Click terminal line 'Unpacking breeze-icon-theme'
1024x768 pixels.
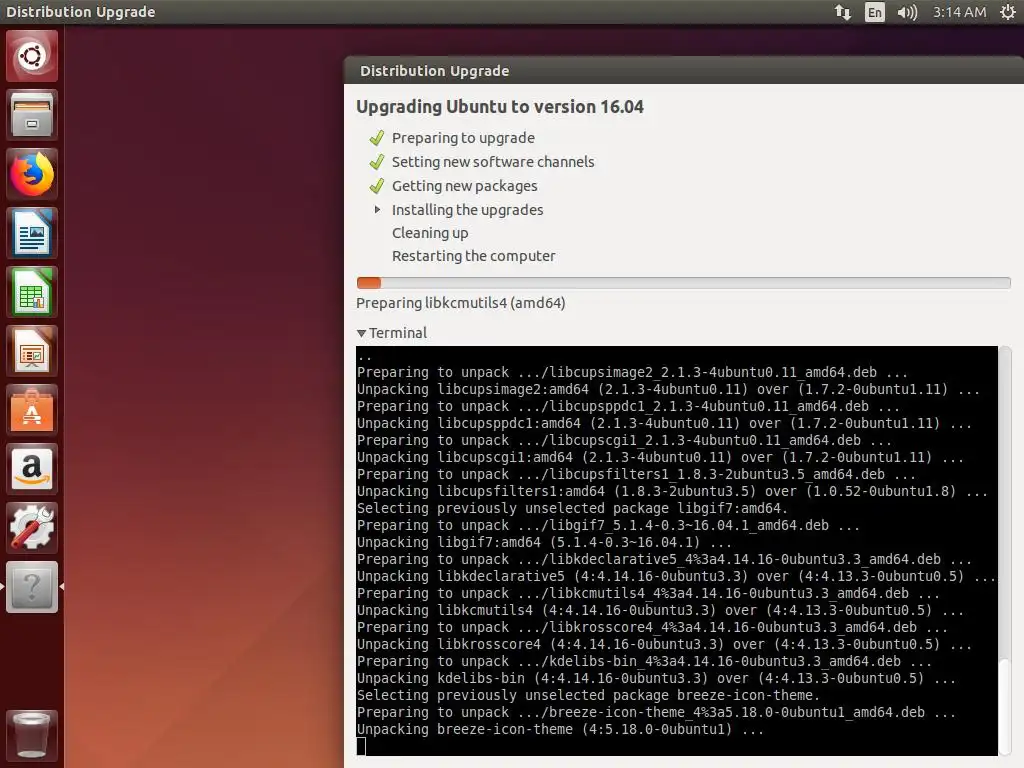point(560,729)
